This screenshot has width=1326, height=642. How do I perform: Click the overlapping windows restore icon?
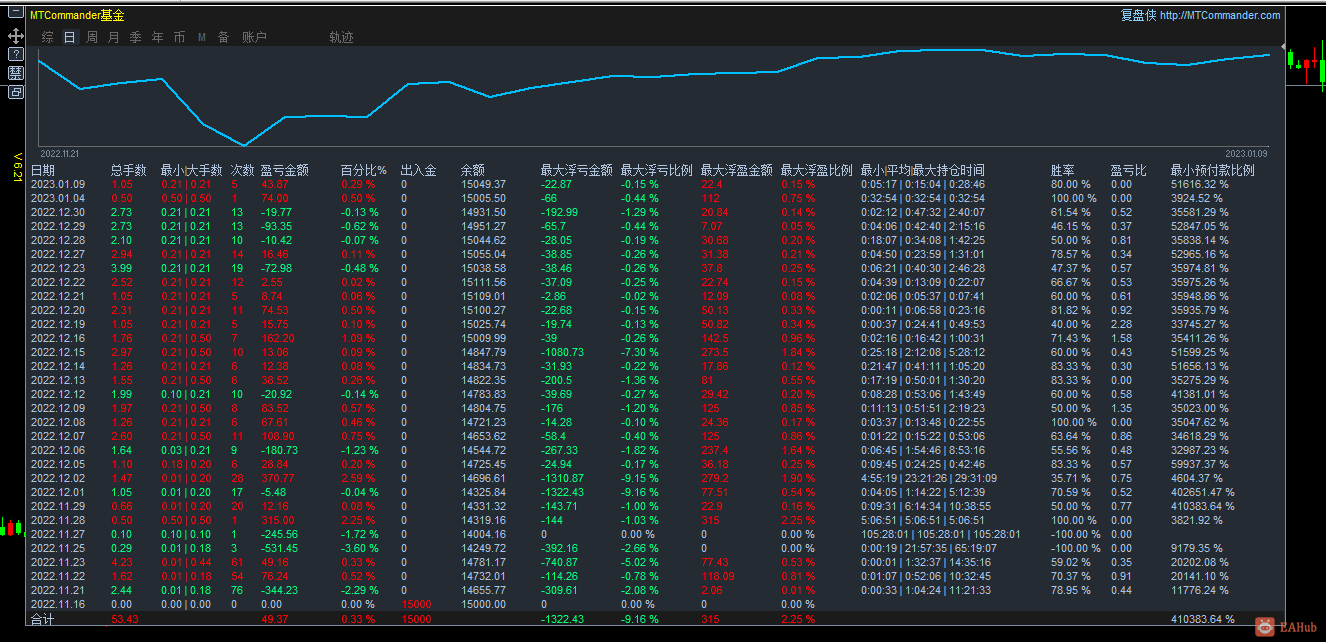tap(15, 92)
